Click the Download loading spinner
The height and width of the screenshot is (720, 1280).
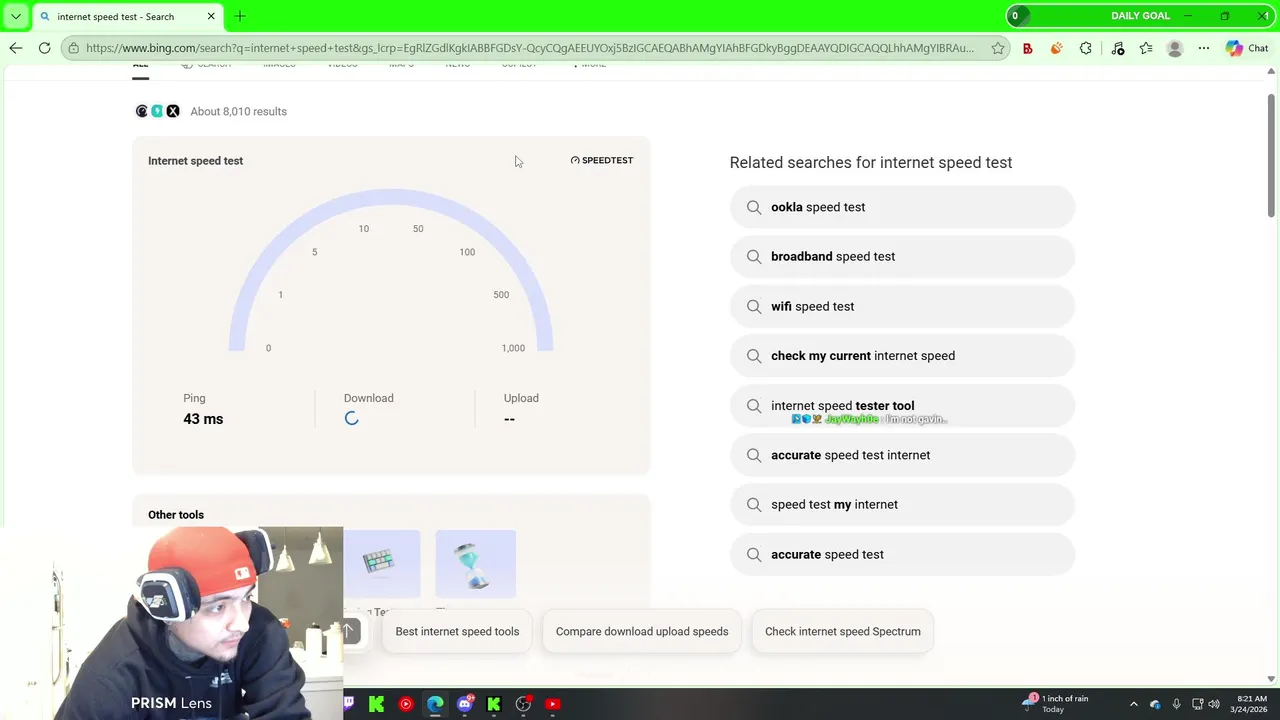[x=351, y=418]
